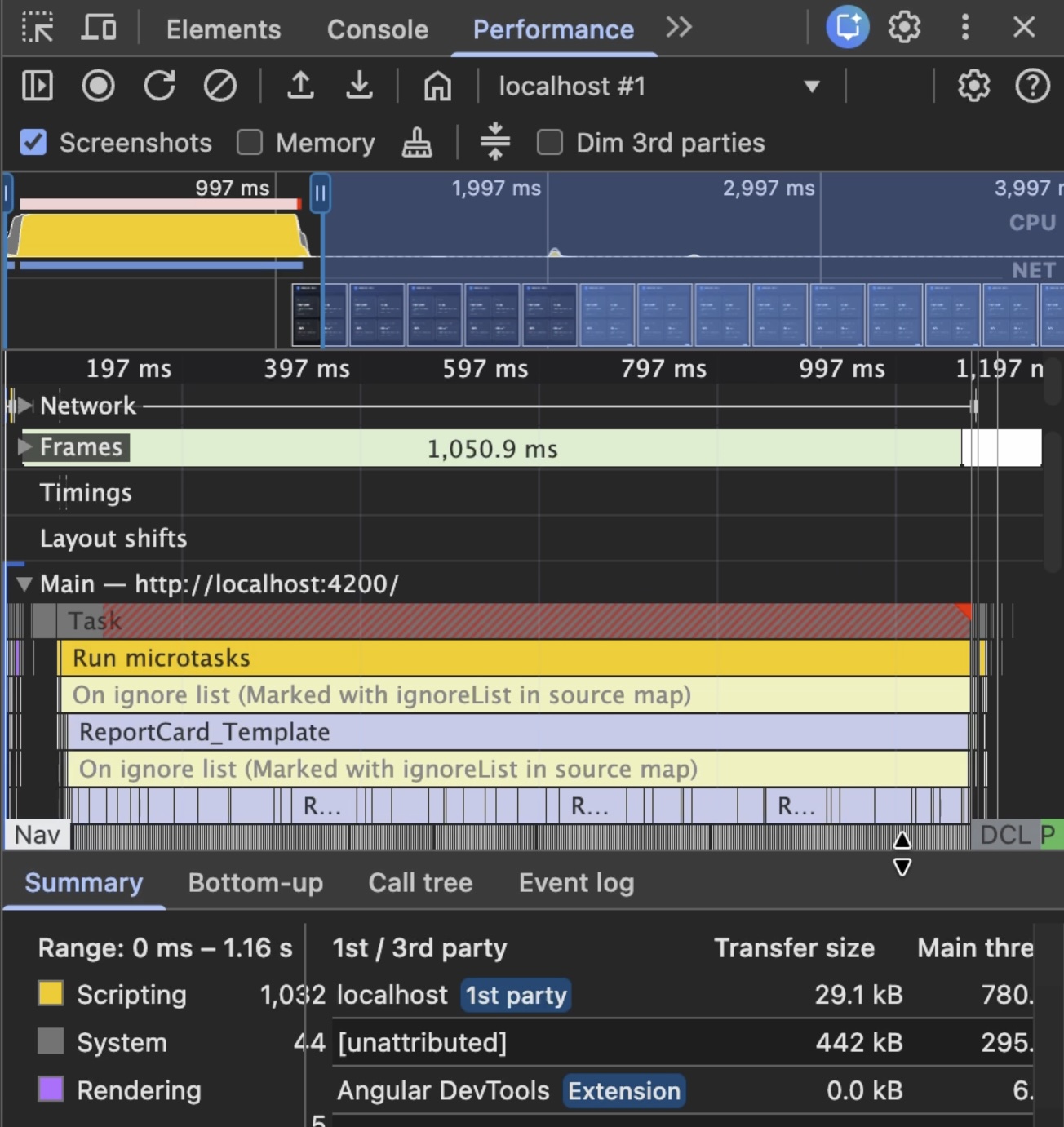This screenshot has width=1064, height=1127.
Task: Start recording with the record button
Action: [x=98, y=86]
